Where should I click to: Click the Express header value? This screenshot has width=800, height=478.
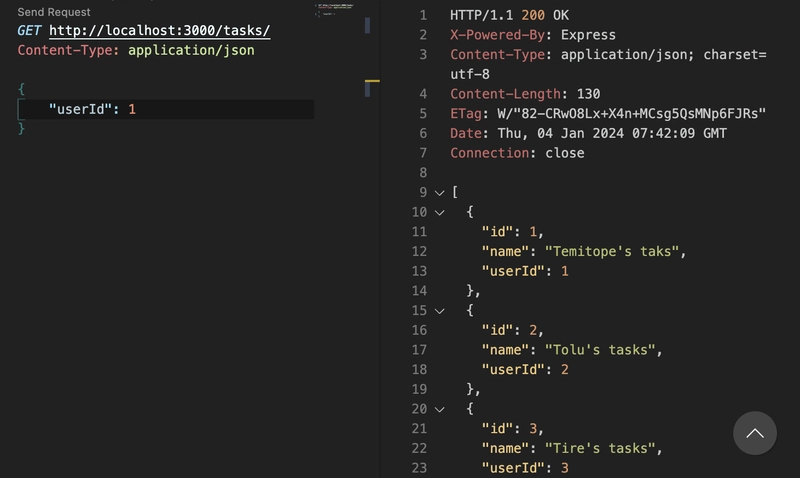pos(588,35)
